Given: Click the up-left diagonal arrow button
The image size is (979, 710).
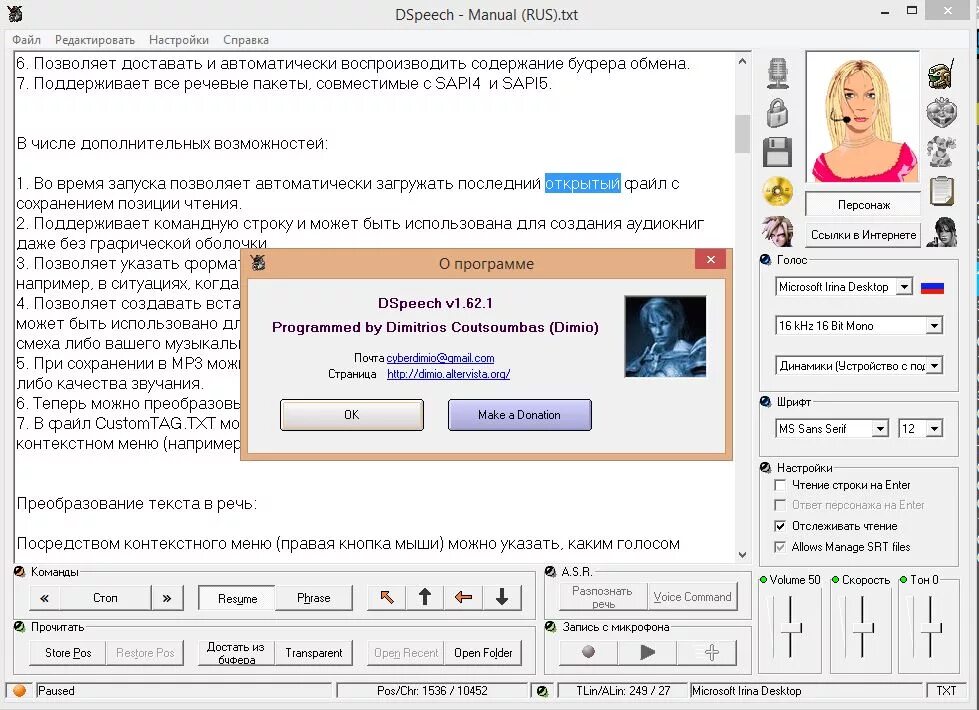Looking at the screenshot, I should 387,598.
